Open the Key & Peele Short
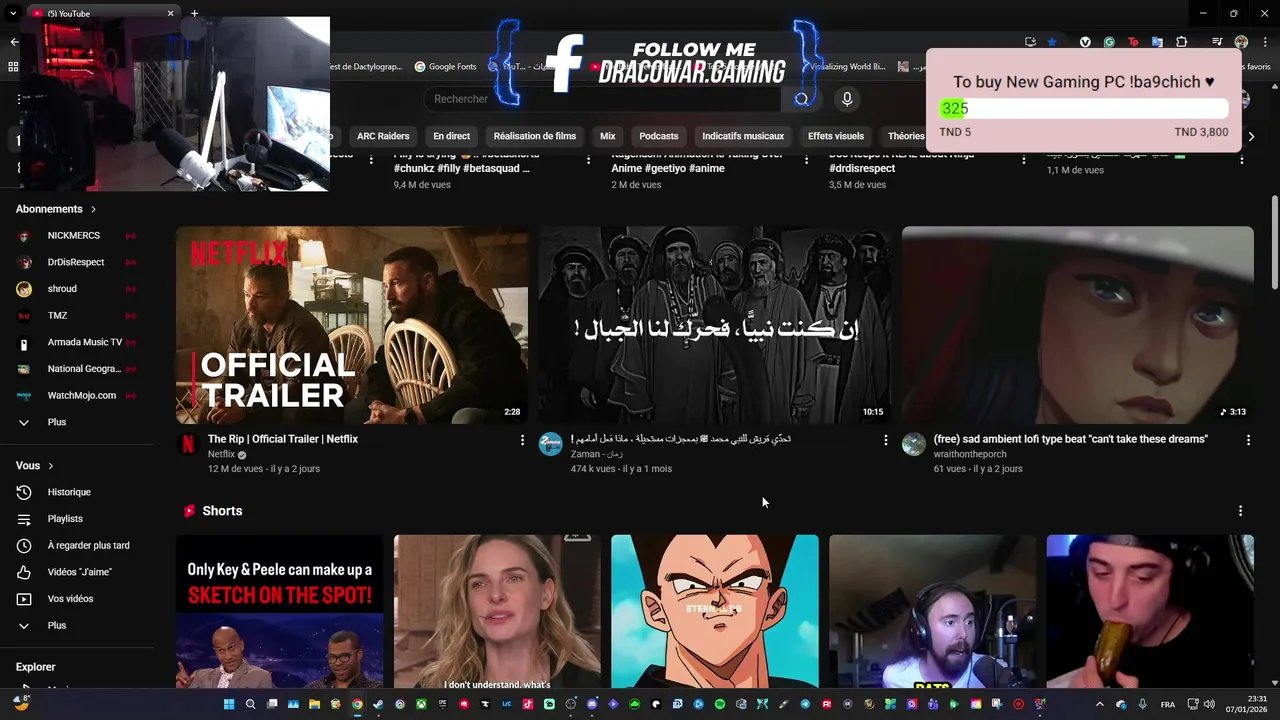This screenshot has width=1280, height=720. 280,611
